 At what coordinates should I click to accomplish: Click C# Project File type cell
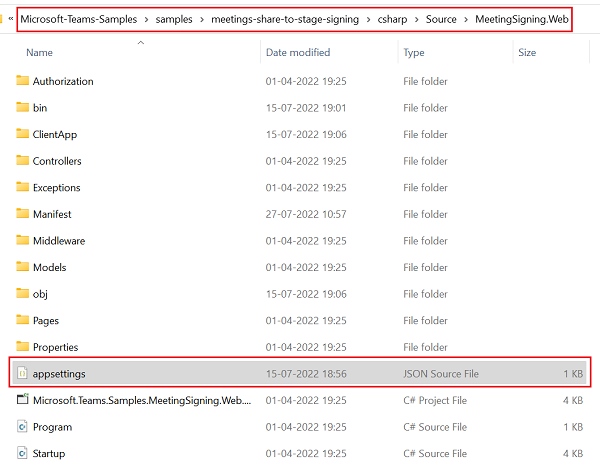[435, 400]
